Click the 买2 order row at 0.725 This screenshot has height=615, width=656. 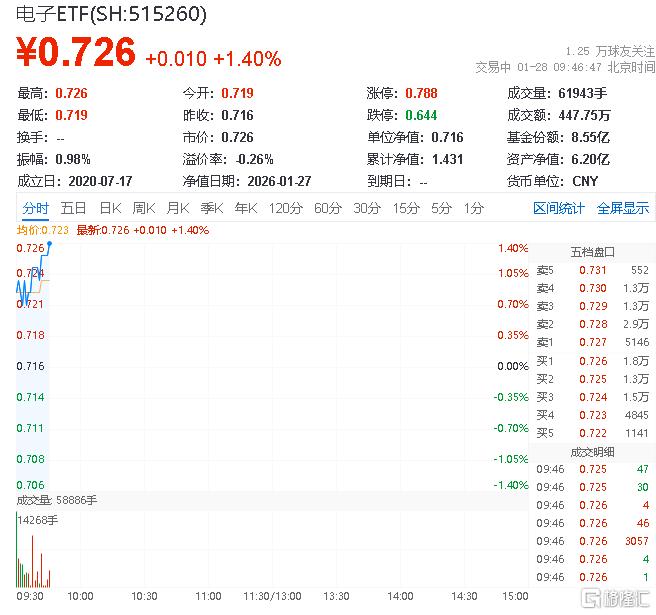(592, 379)
